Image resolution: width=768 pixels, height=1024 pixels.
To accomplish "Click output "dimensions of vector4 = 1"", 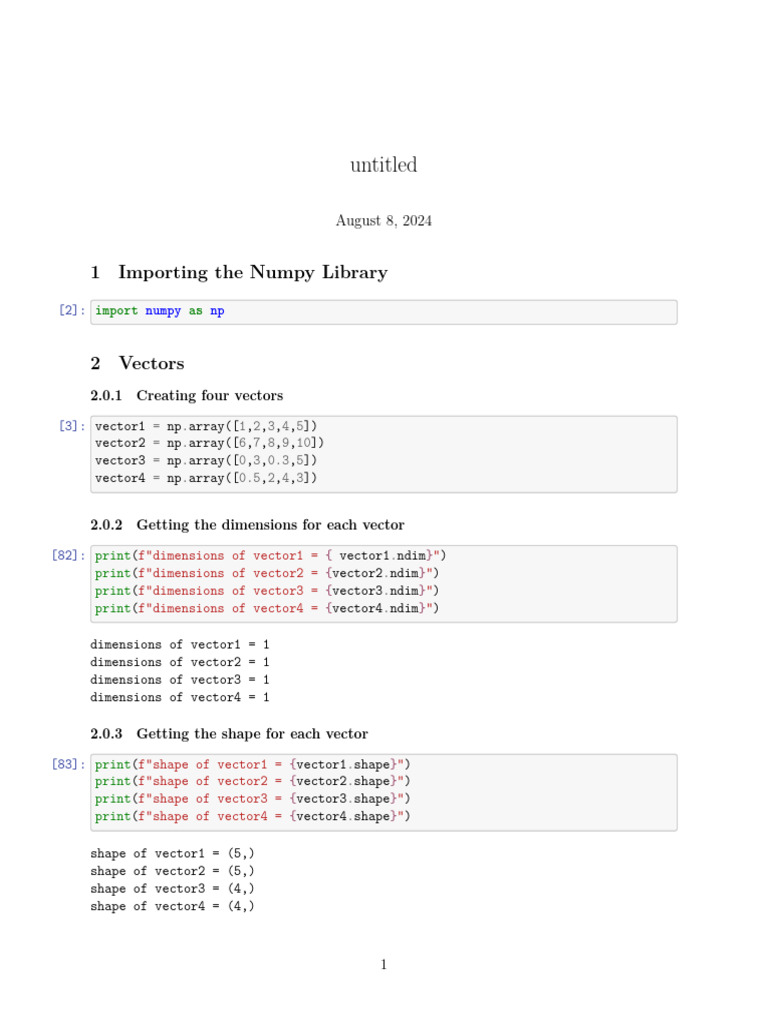I will pos(180,697).
